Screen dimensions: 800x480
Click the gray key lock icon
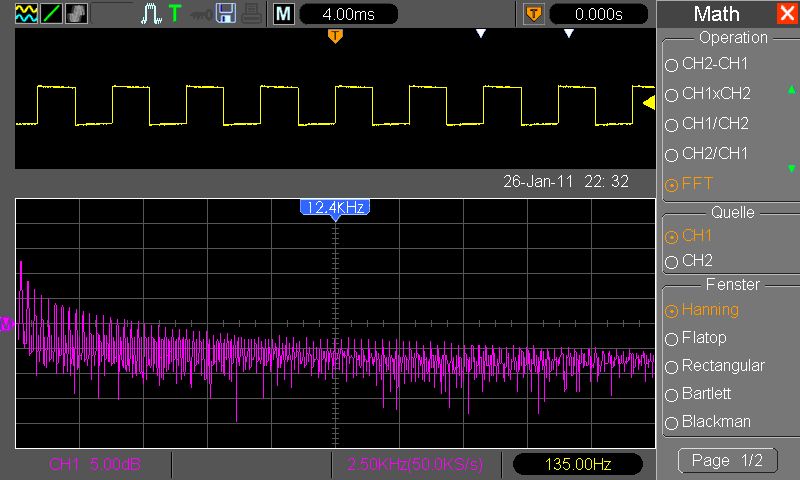click(201, 15)
